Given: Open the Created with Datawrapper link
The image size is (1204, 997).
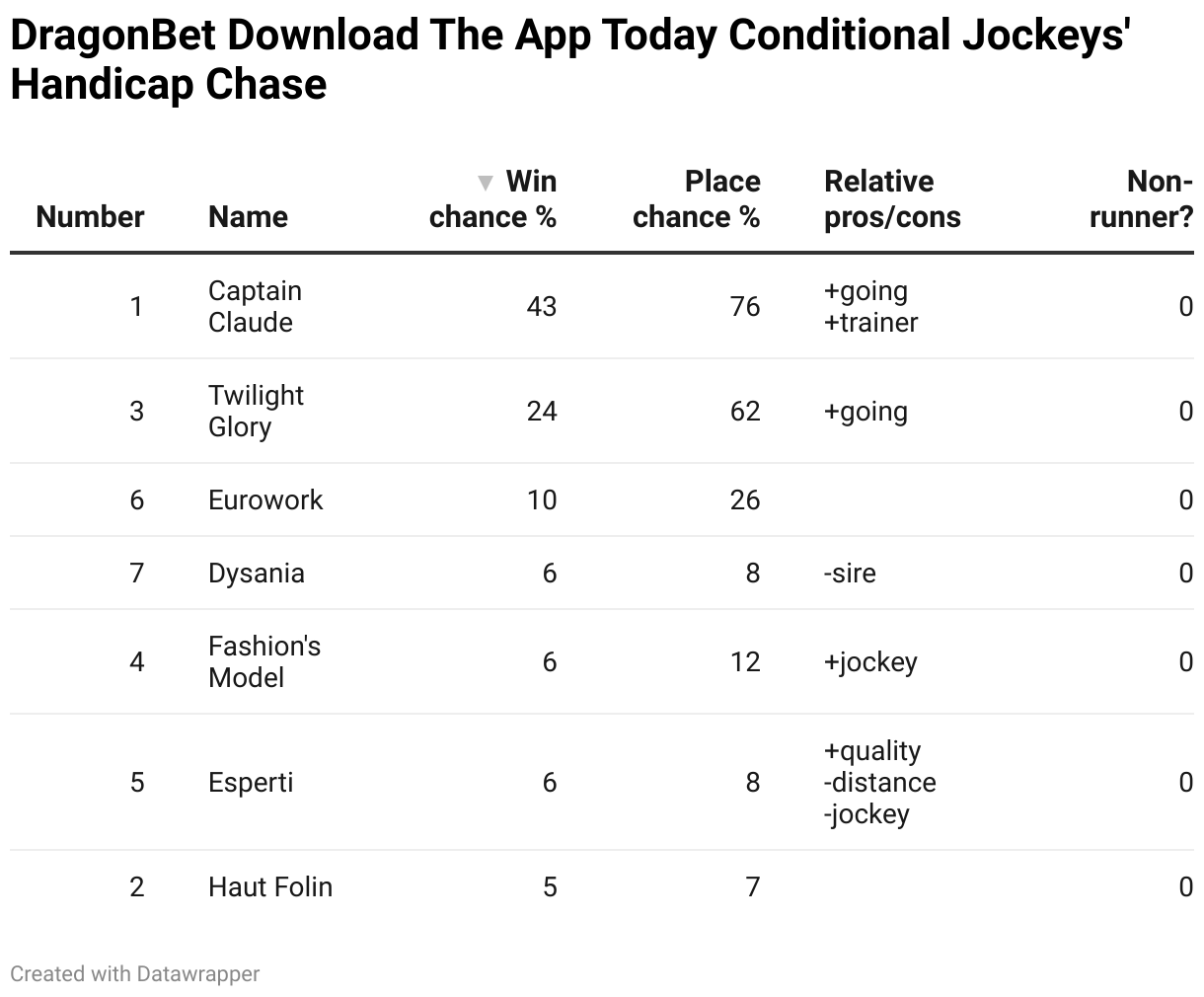Looking at the screenshot, I should pos(135,974).
